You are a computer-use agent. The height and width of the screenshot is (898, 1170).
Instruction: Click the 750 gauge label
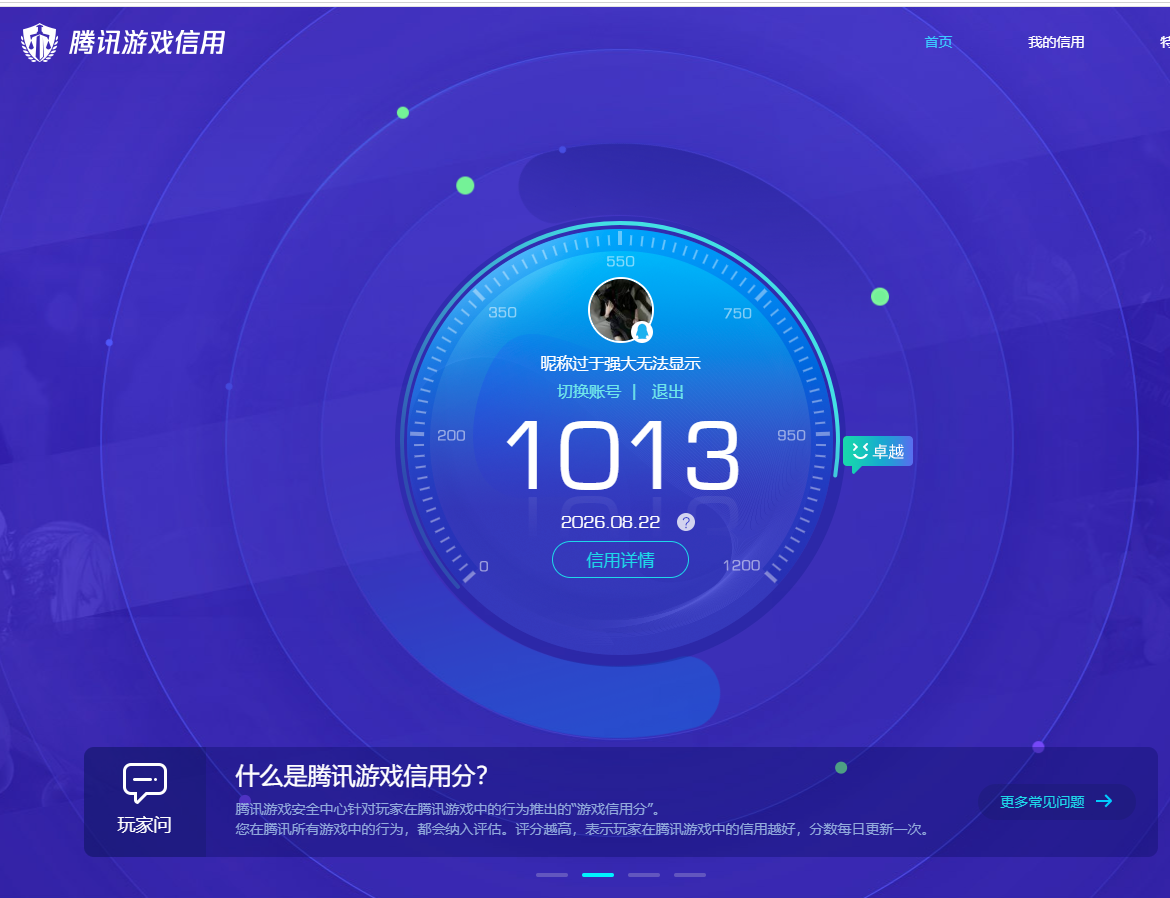(737, 314)
